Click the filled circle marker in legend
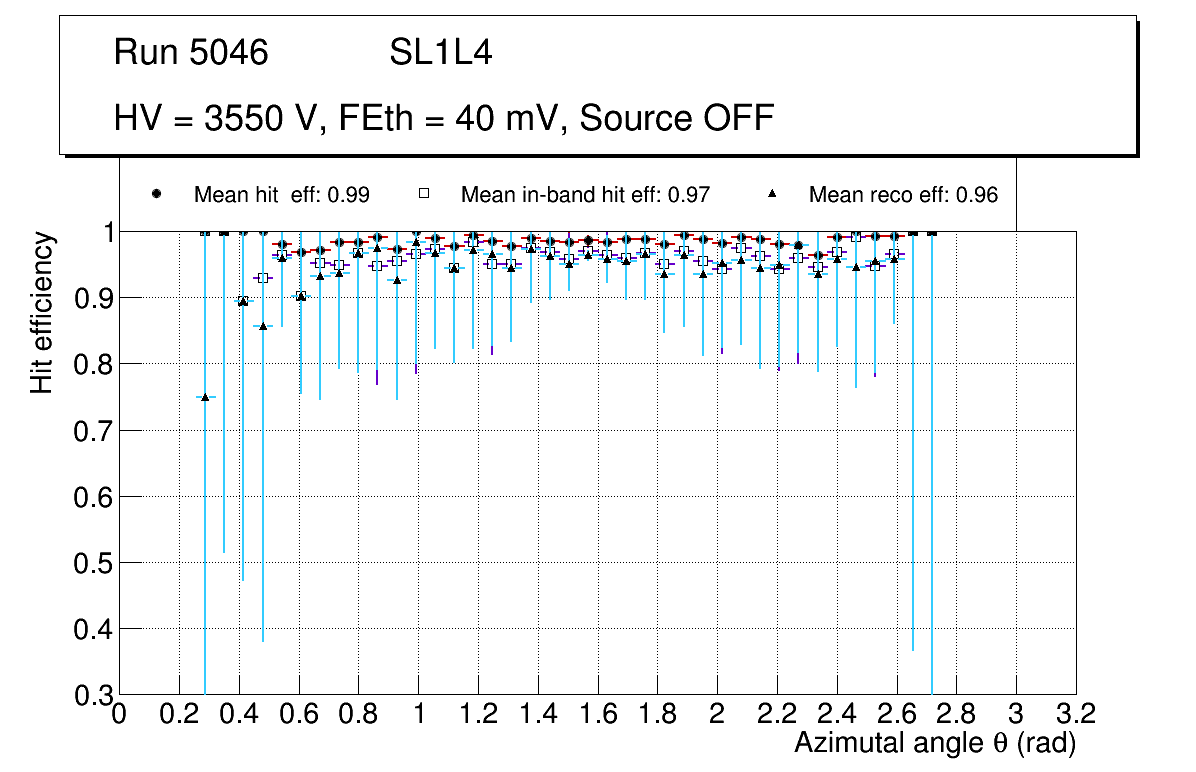This screenshot has height=772, width=1196. [x=156, y=194]
